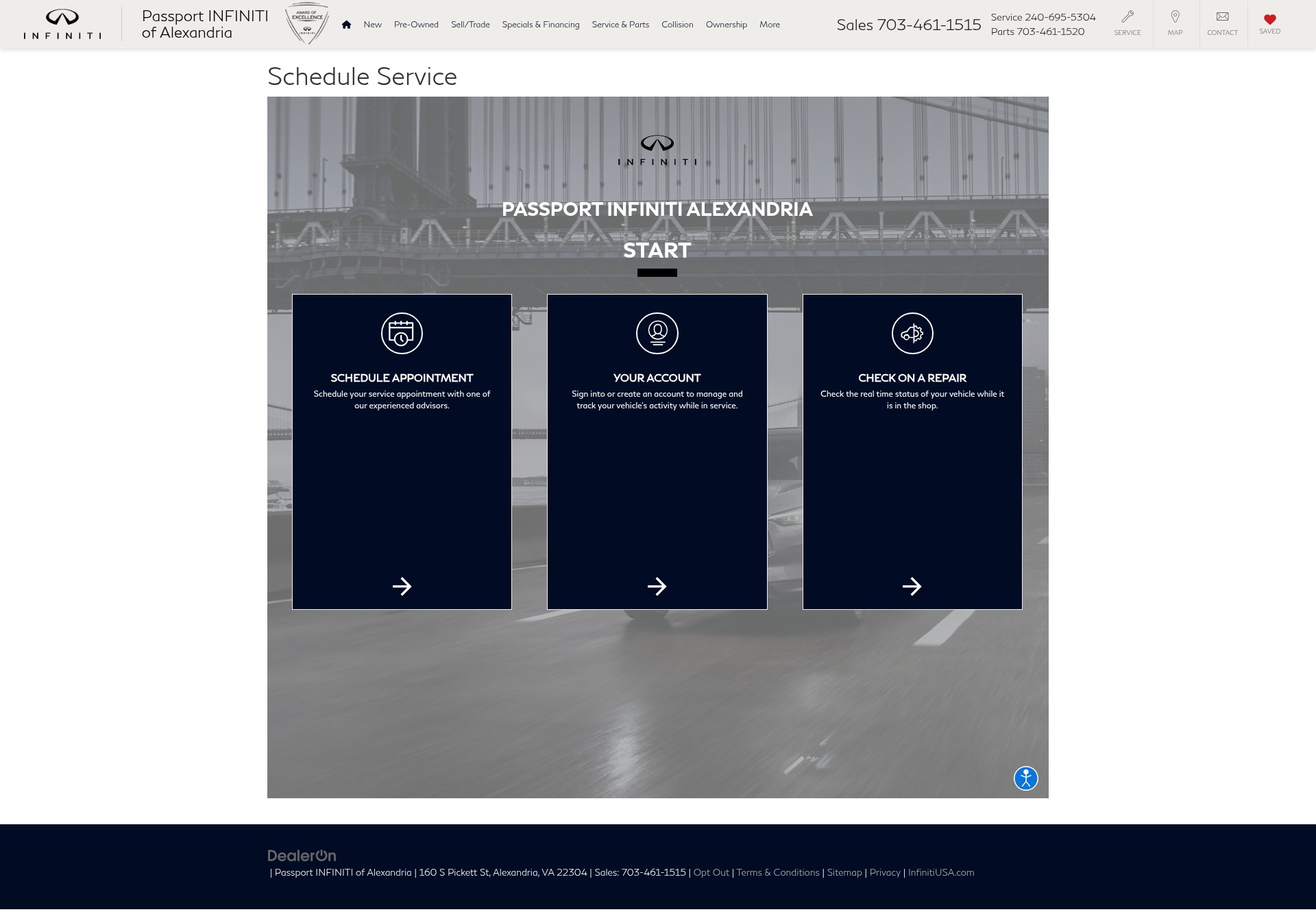
Task: Expand the More menu
Action: [x=770, y=25]
